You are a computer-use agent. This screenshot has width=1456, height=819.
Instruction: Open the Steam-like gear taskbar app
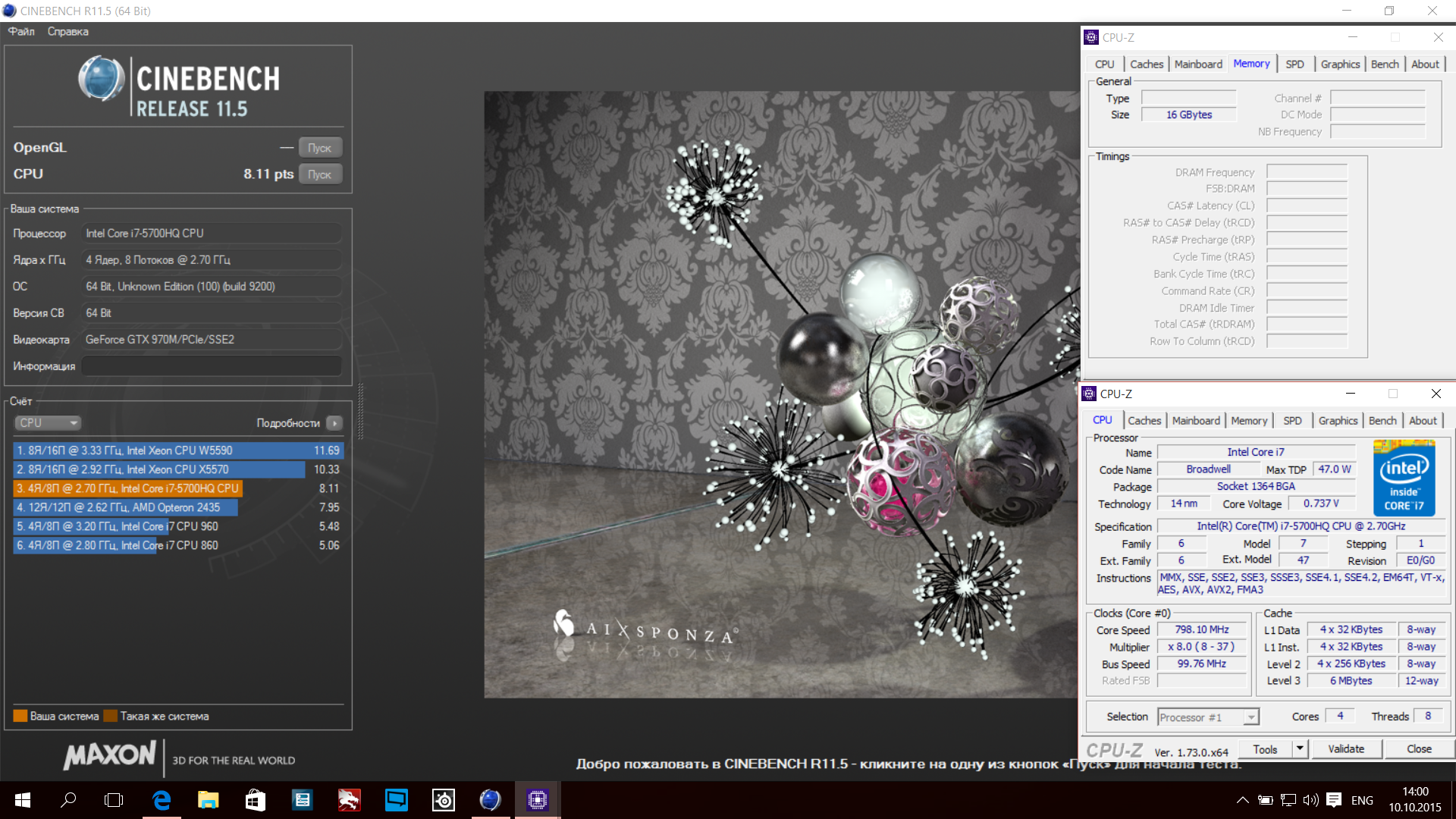pos(444,800)
